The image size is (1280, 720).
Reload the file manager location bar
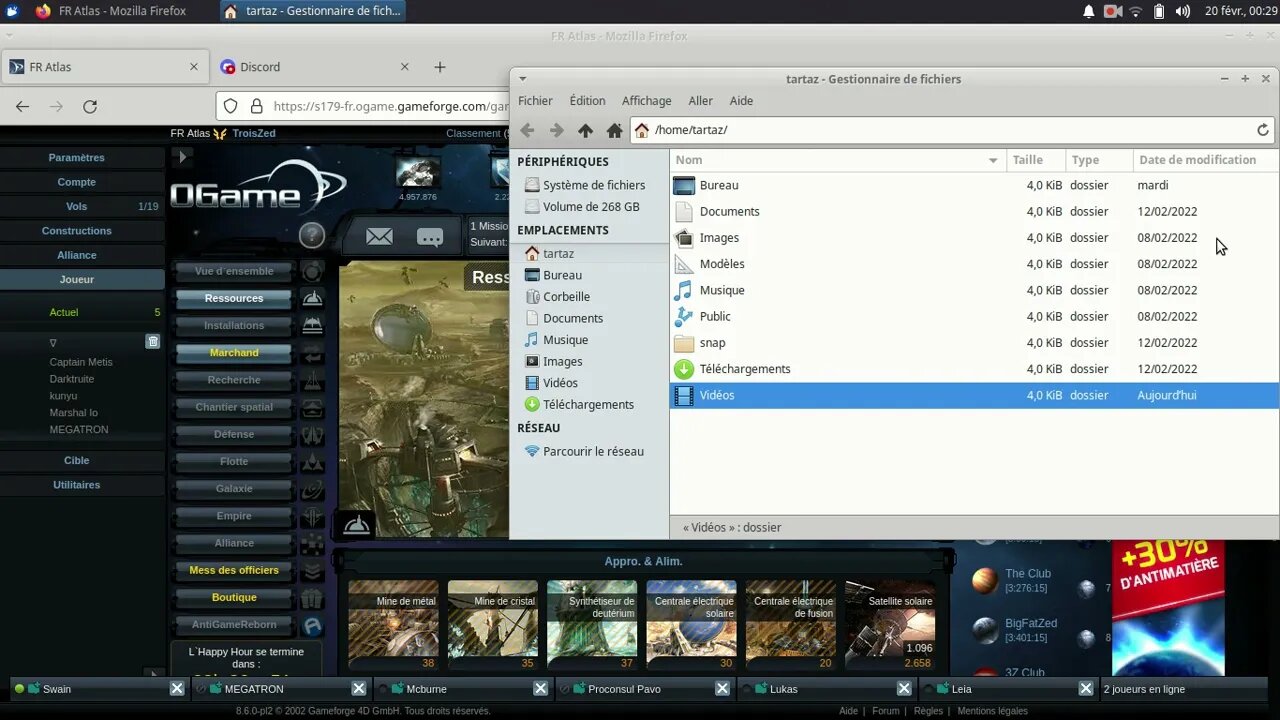1262,130
